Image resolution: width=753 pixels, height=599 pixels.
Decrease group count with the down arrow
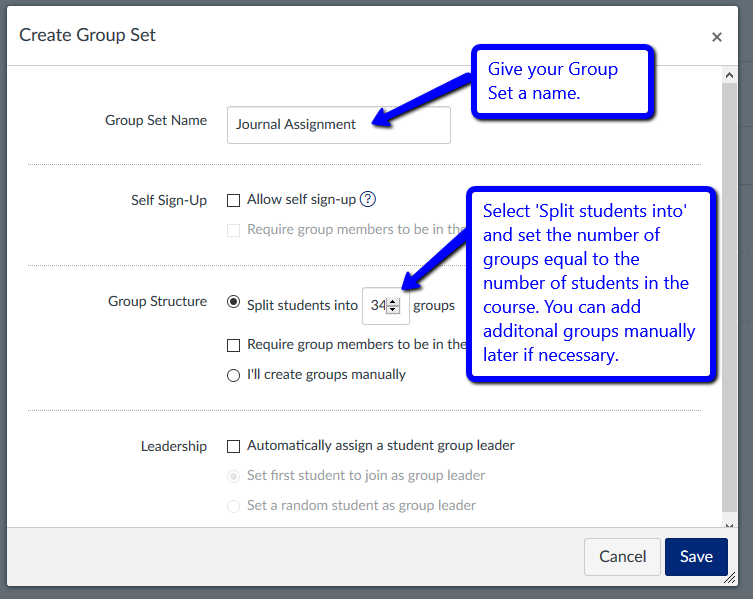coord(393,311)
